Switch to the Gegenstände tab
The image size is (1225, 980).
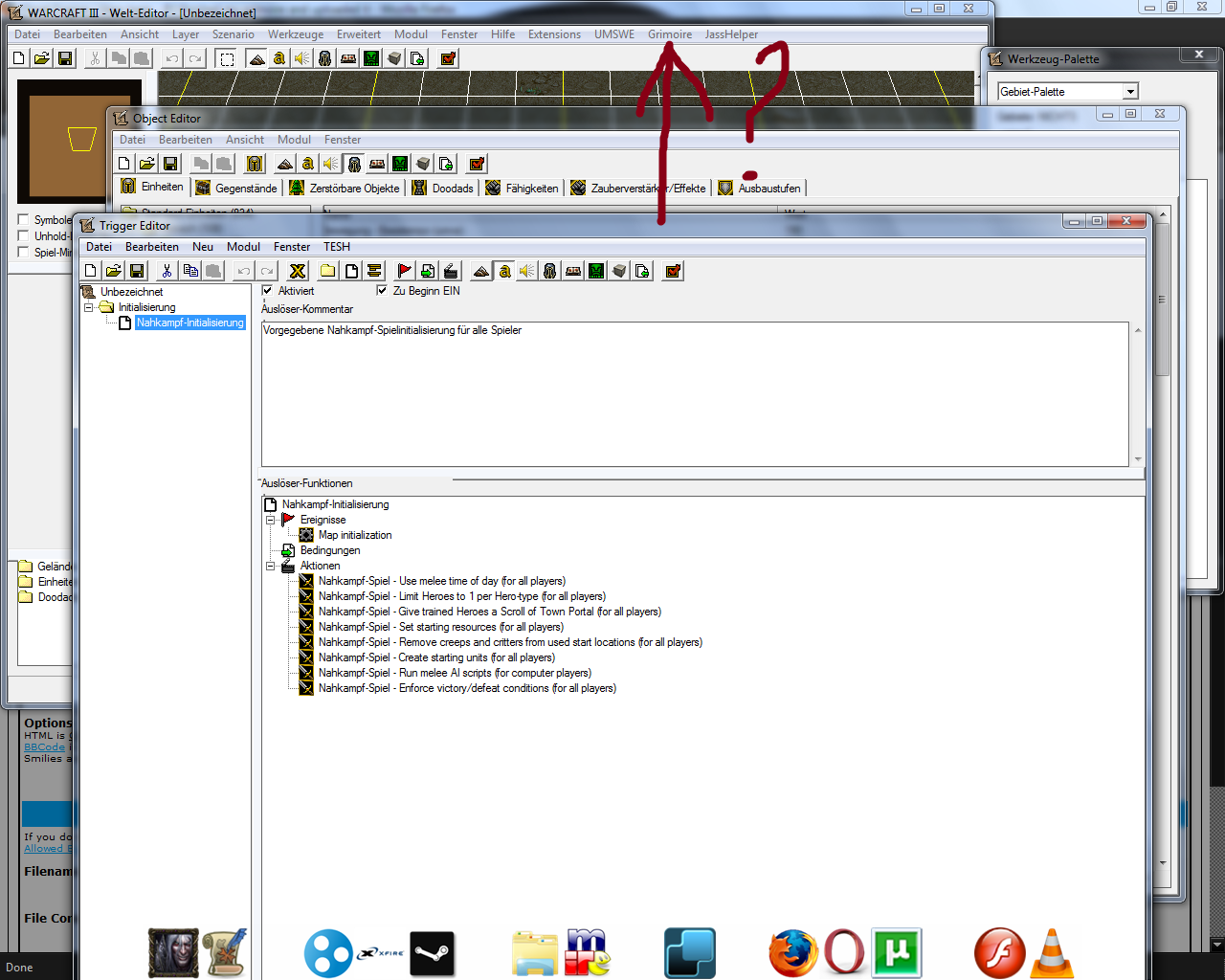point(236,188)
